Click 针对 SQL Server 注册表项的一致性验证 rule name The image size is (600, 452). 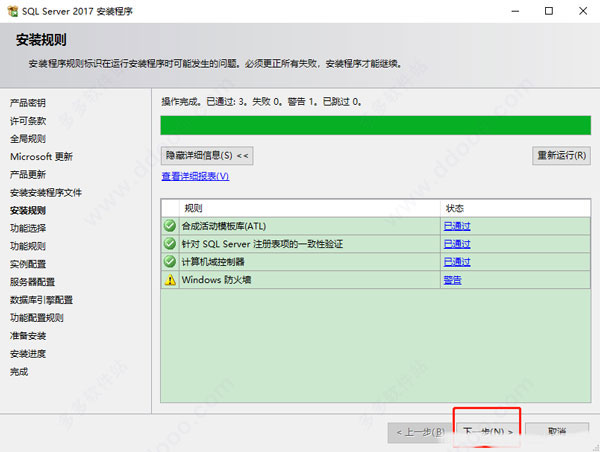262,244
